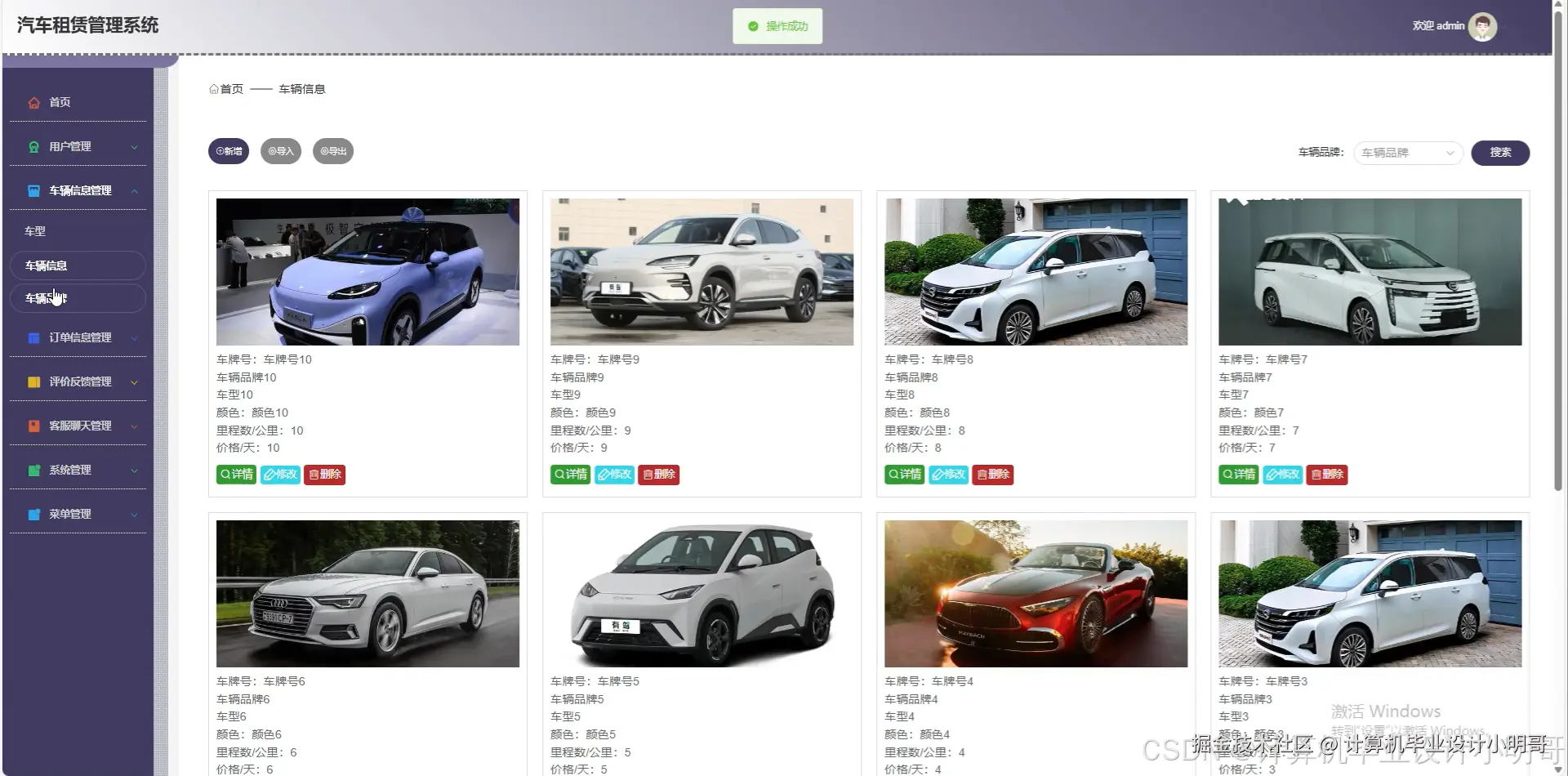Click the blue minivan photo of 车牌号10
Screen dimensions: 1568x776
[367, 272]
